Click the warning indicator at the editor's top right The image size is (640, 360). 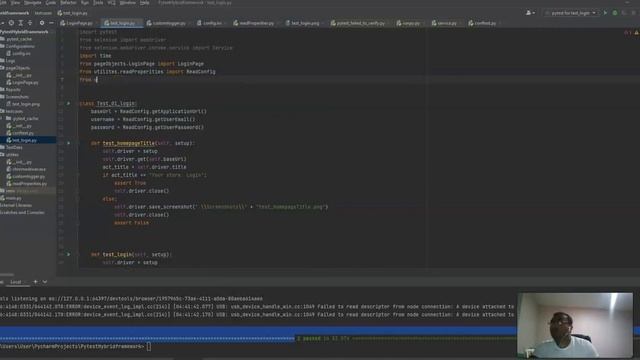pyautogui.click(x=636, y=33)
